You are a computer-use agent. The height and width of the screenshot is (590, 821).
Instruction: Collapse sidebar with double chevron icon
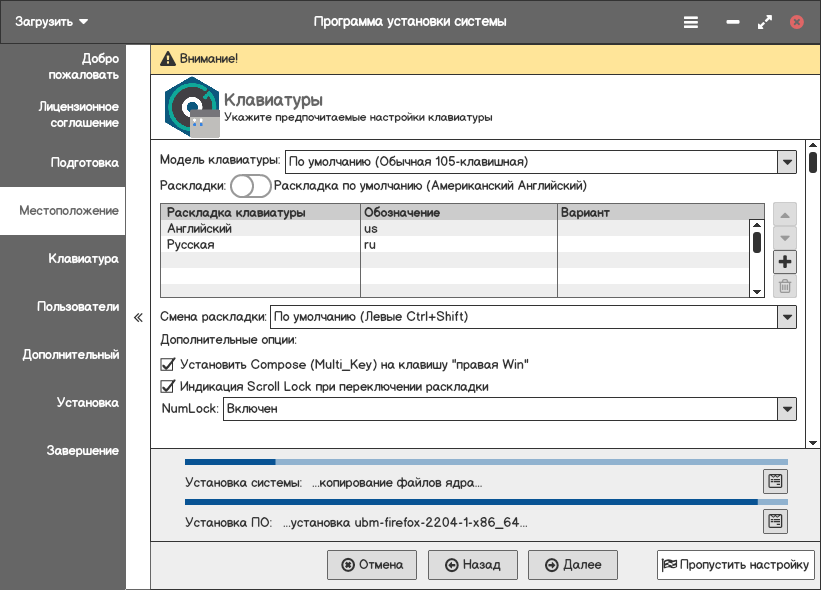(138, 319)
